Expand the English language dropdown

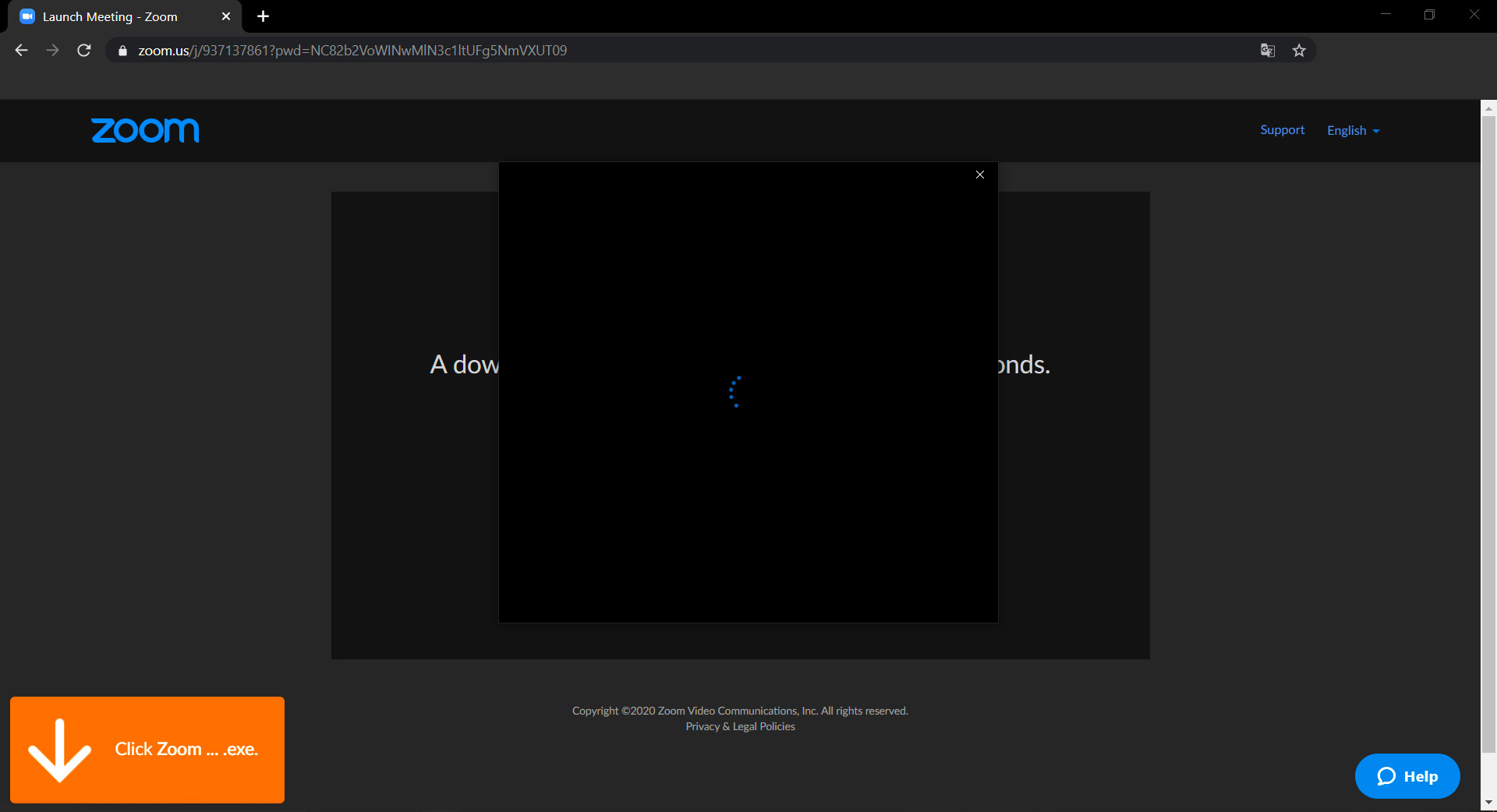[1353, 130]
